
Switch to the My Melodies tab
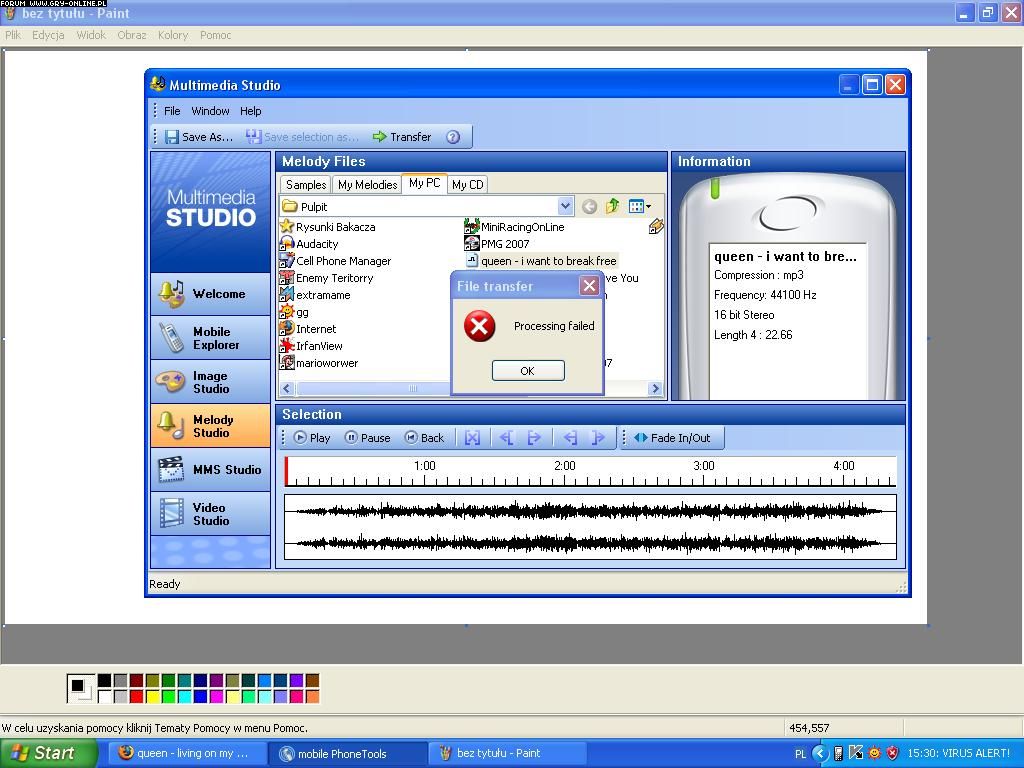[x=368, y=185]
